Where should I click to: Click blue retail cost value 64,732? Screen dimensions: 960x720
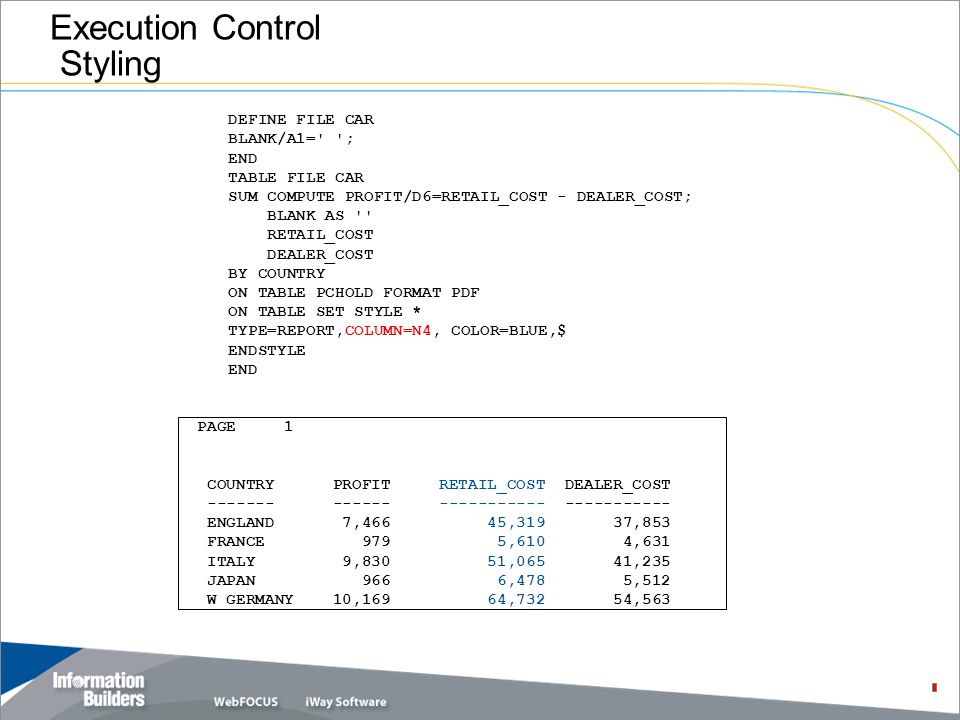[516, 599]
